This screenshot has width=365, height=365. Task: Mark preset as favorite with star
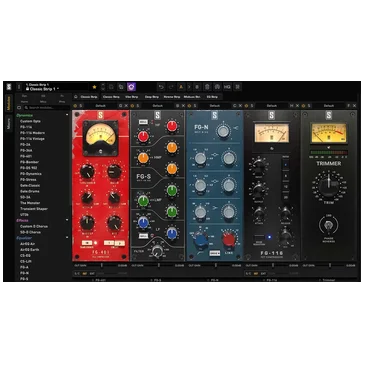[x=94, y=87]
